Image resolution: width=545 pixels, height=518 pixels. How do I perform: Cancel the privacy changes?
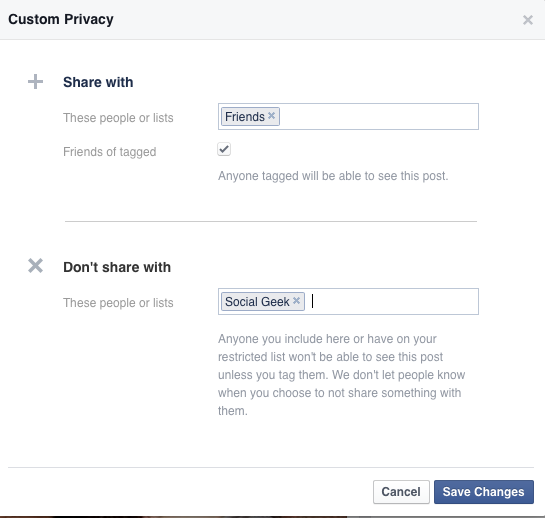(401, 492)
